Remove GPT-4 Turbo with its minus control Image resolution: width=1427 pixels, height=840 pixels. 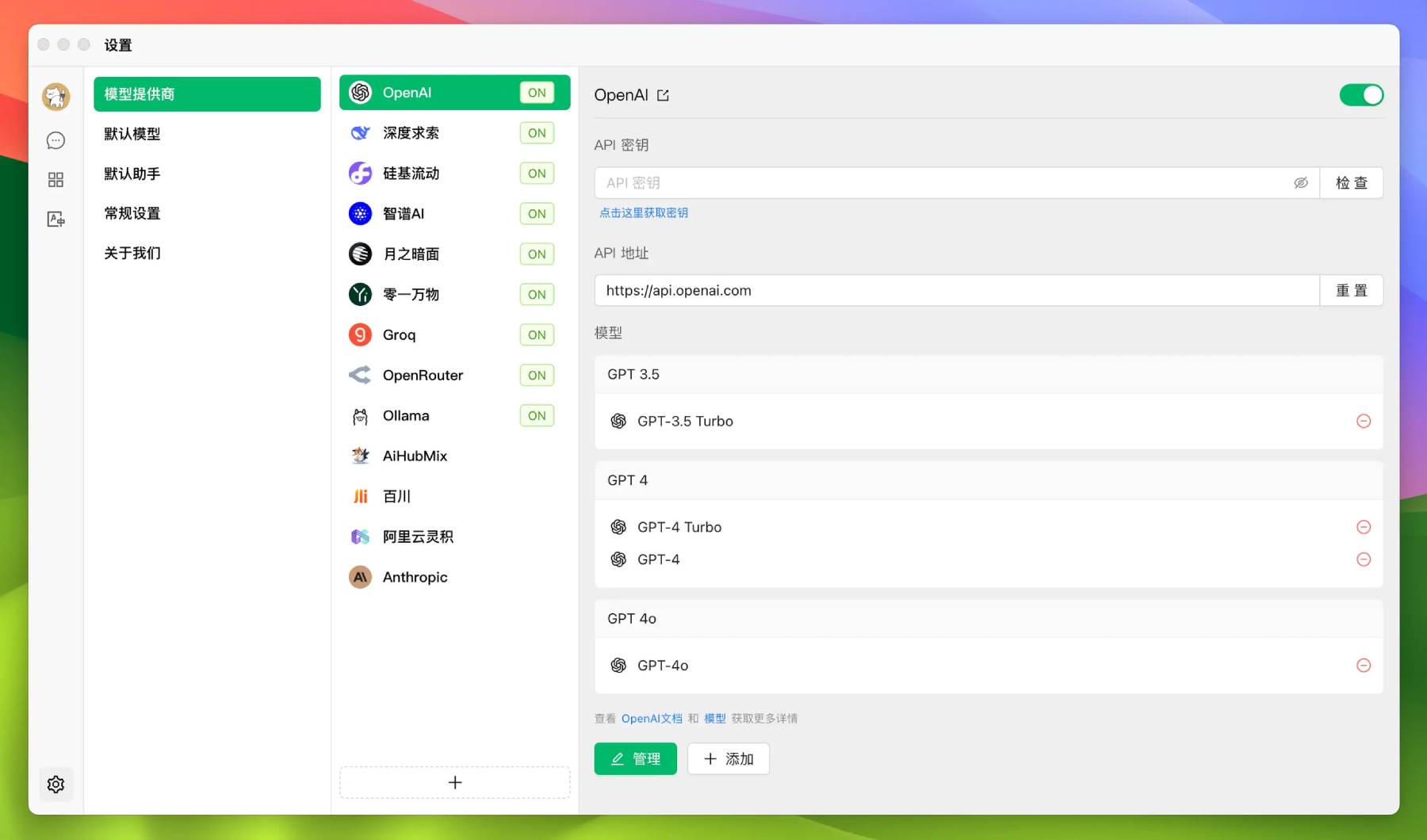1364,526
